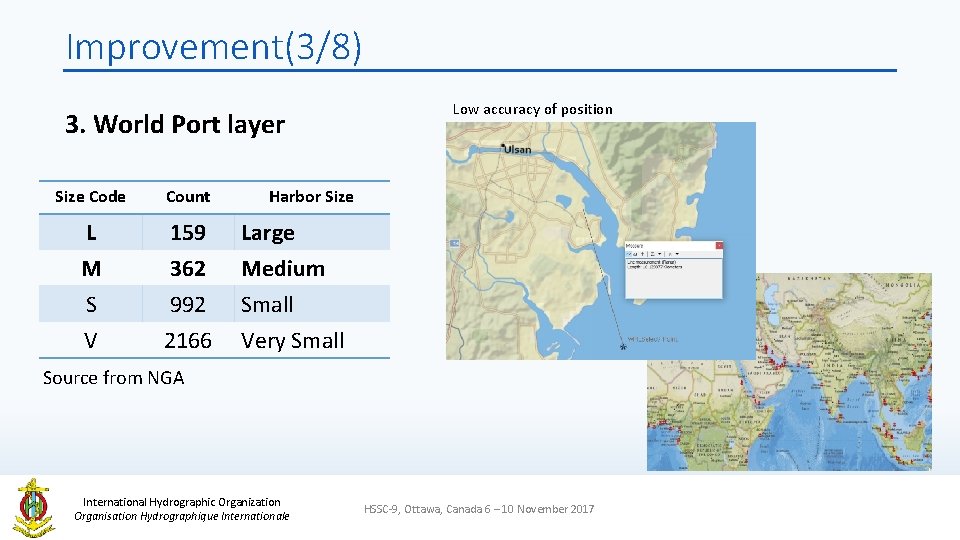Viewport: 960px width, 540px height.
Task: Click the count '362' cell
Action: point(188,268)
